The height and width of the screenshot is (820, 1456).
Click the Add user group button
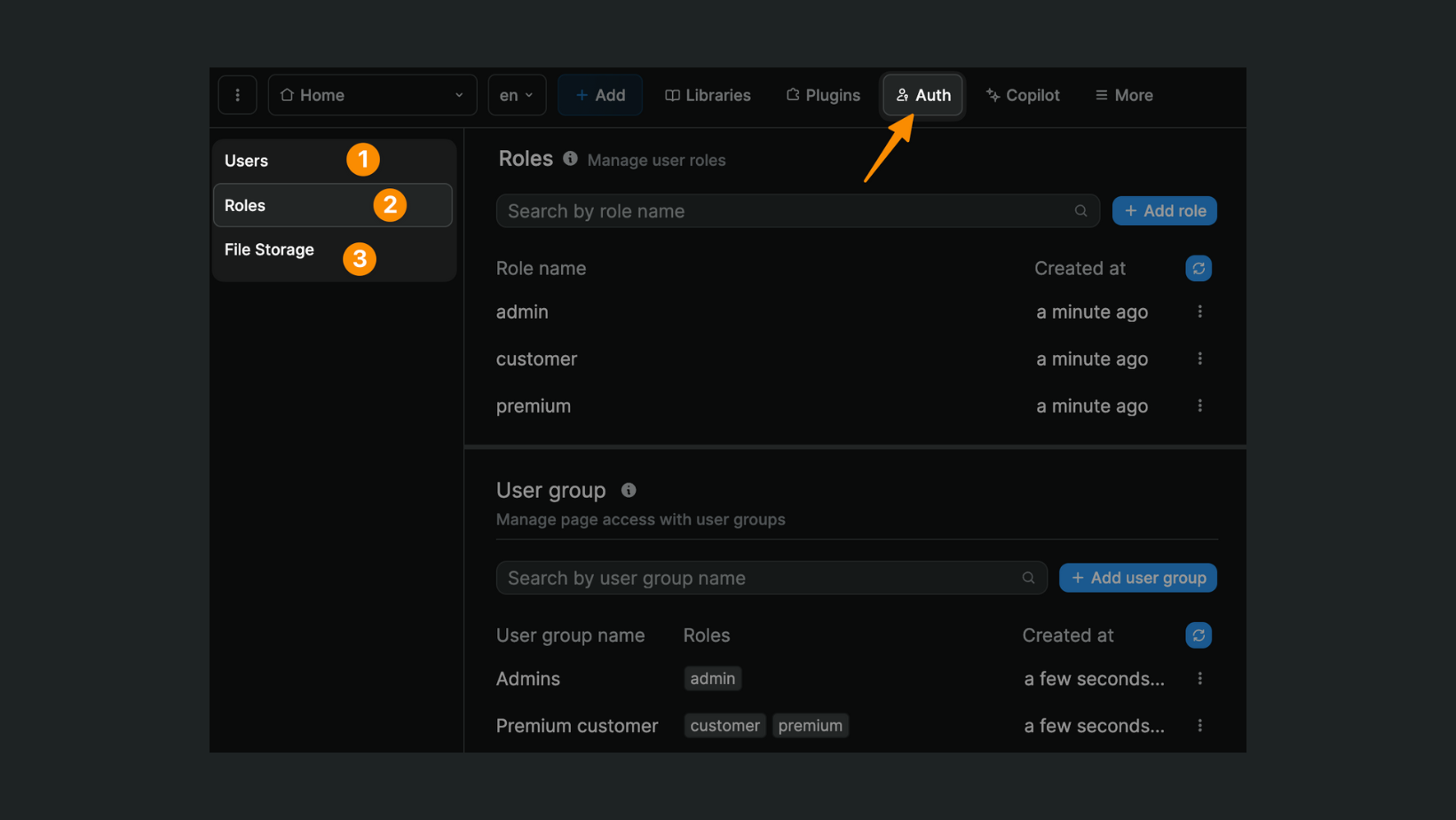click(1137, 578)
